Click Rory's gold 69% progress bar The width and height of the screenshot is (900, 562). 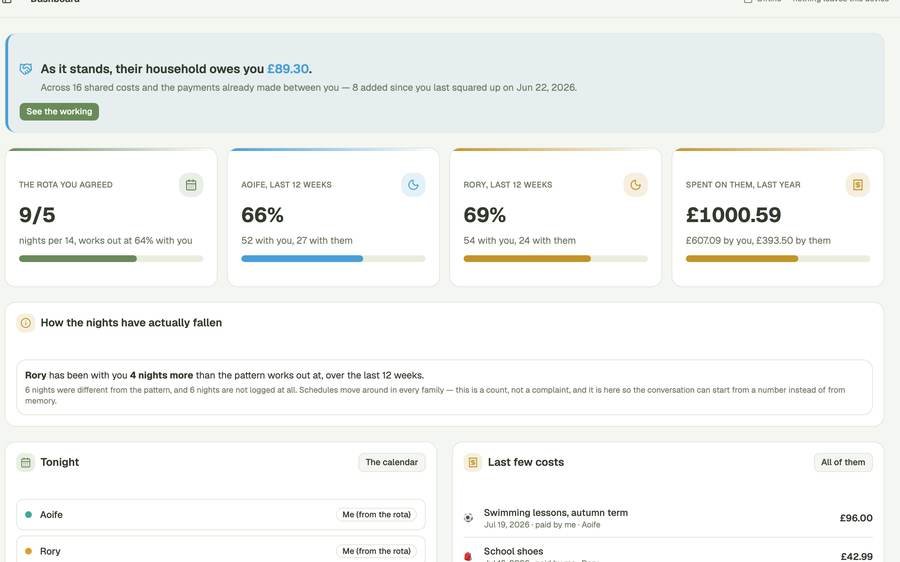coord(555,259)
